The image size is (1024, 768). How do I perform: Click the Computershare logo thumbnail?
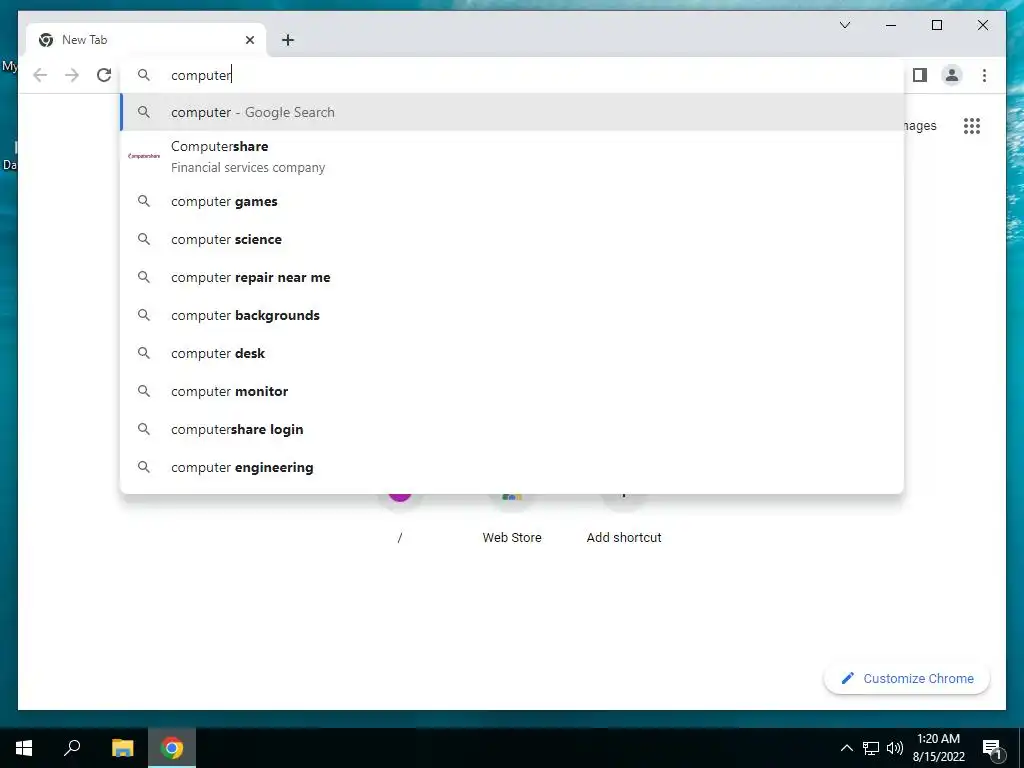pyautogui.click(x=144, y=156)
